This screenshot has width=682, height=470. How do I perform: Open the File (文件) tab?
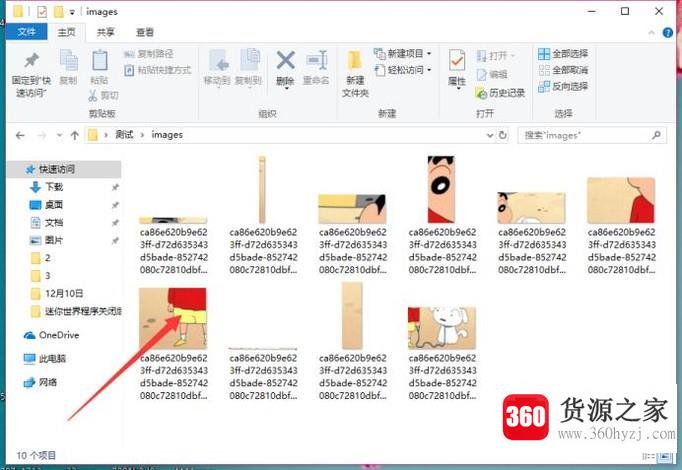[x=27, y=32]
